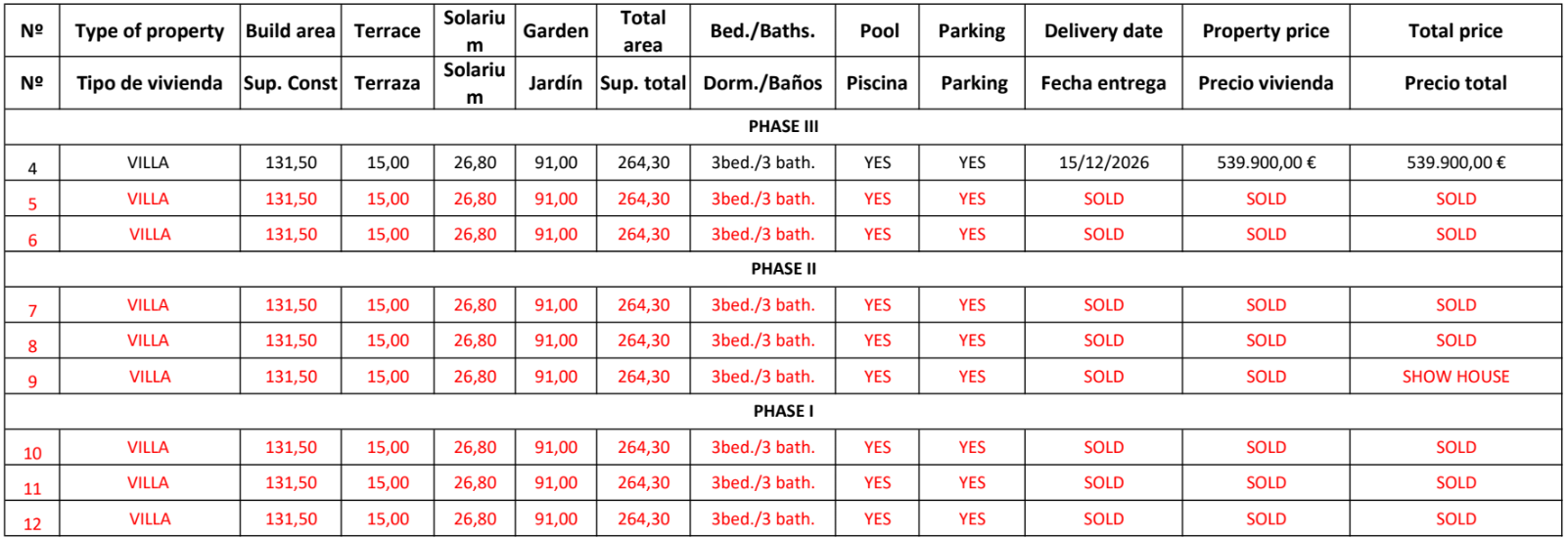Select the "Bed./Baths." header cell
The width and height of the screenshot is (1568, 539).
click(x=762, y=31)
